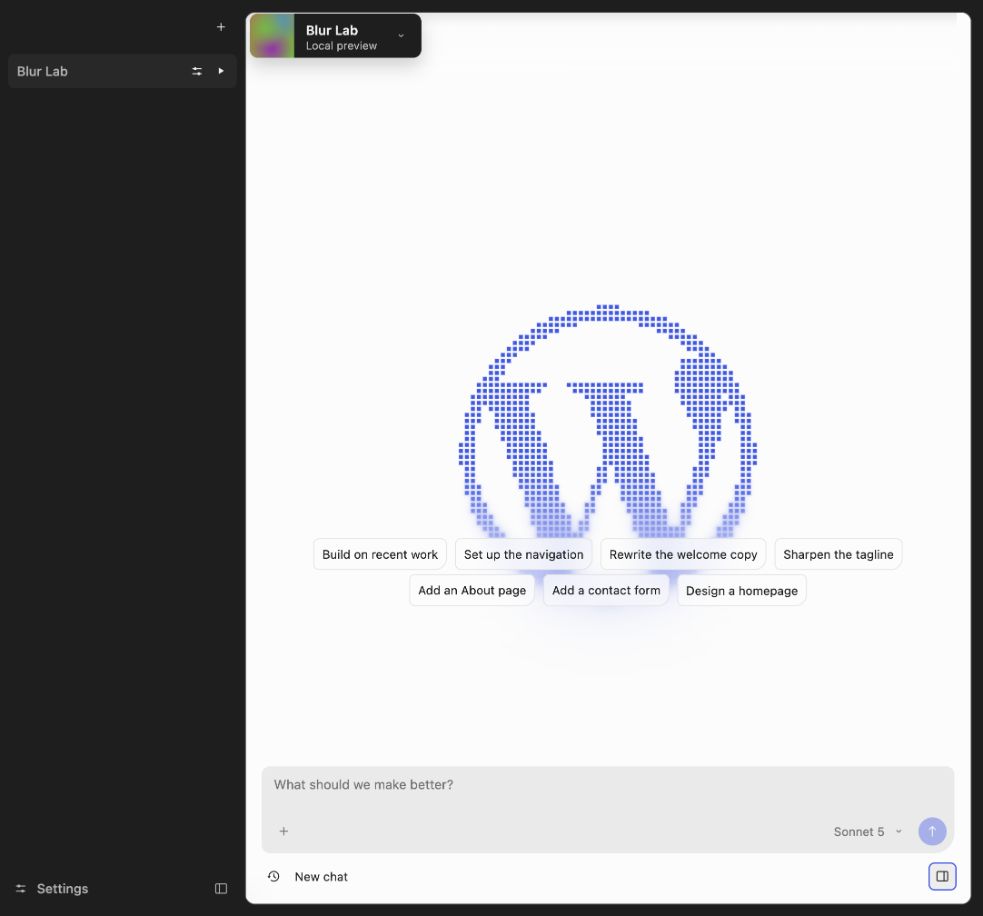983x916 pixels.
Task: Choose the Rewrite the welcome copy suggestion
Action: [683, 554]
